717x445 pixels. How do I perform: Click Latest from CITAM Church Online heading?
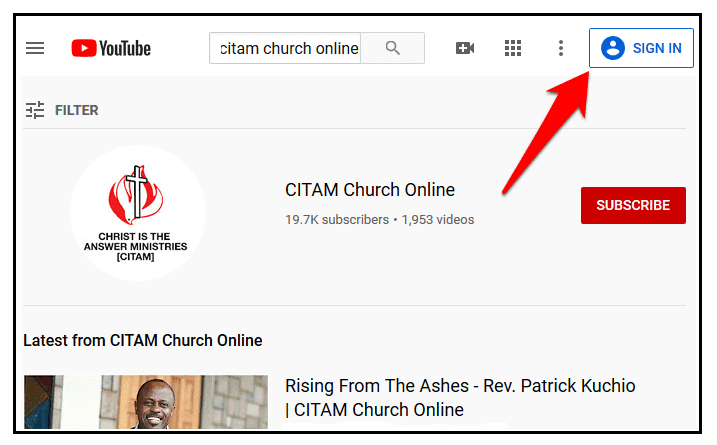coord(143,340)
